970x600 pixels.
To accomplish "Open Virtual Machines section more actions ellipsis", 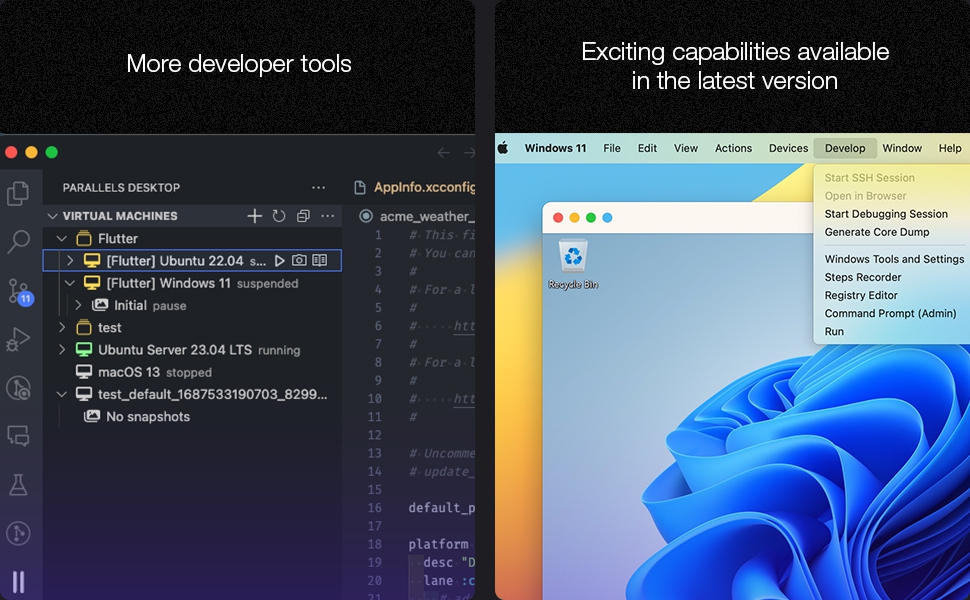I will (x=328, y=216).
